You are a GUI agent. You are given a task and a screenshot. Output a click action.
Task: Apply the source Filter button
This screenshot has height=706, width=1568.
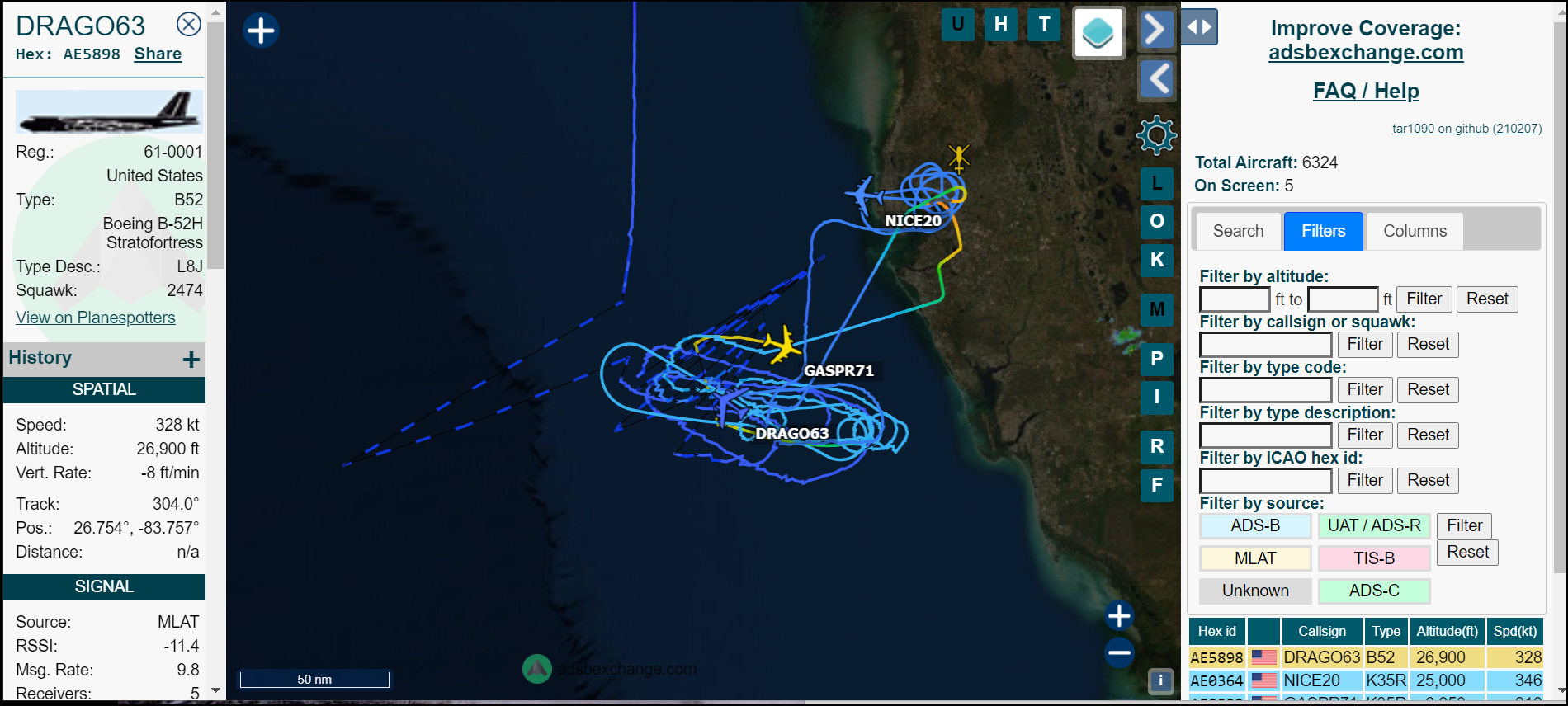(1464, 525)
